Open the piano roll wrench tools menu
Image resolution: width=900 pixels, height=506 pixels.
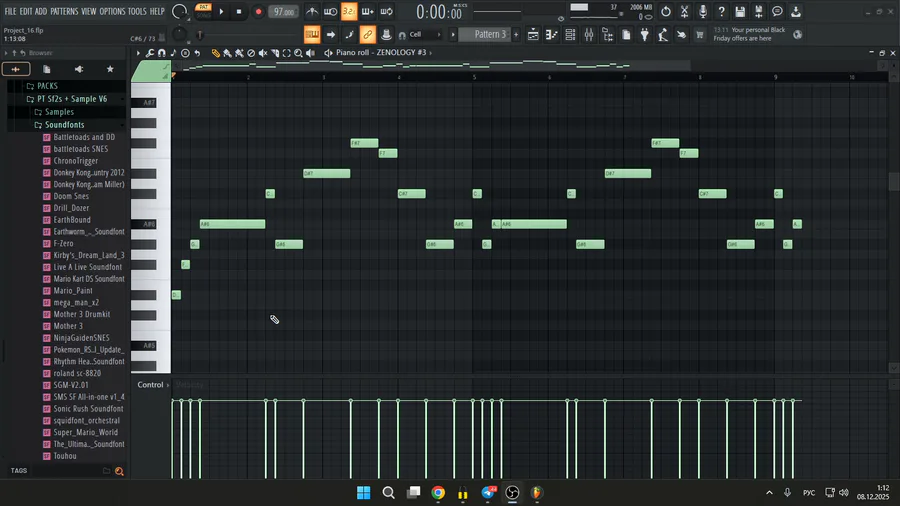(150, 53)
